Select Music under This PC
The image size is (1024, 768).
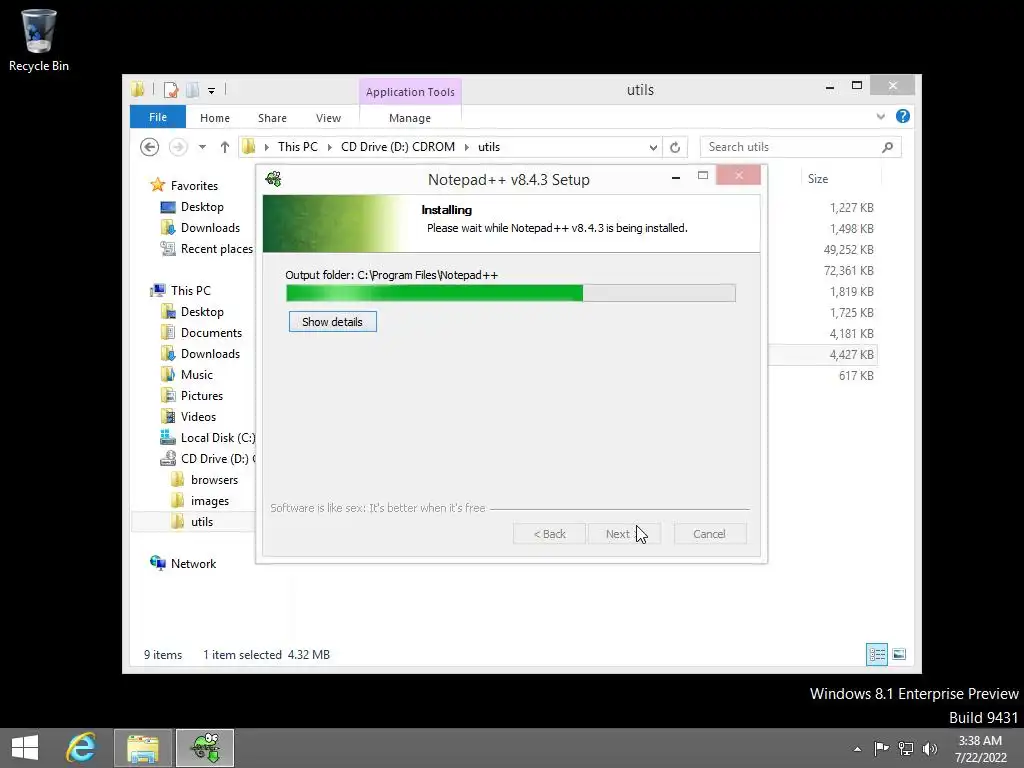[197, 374]
